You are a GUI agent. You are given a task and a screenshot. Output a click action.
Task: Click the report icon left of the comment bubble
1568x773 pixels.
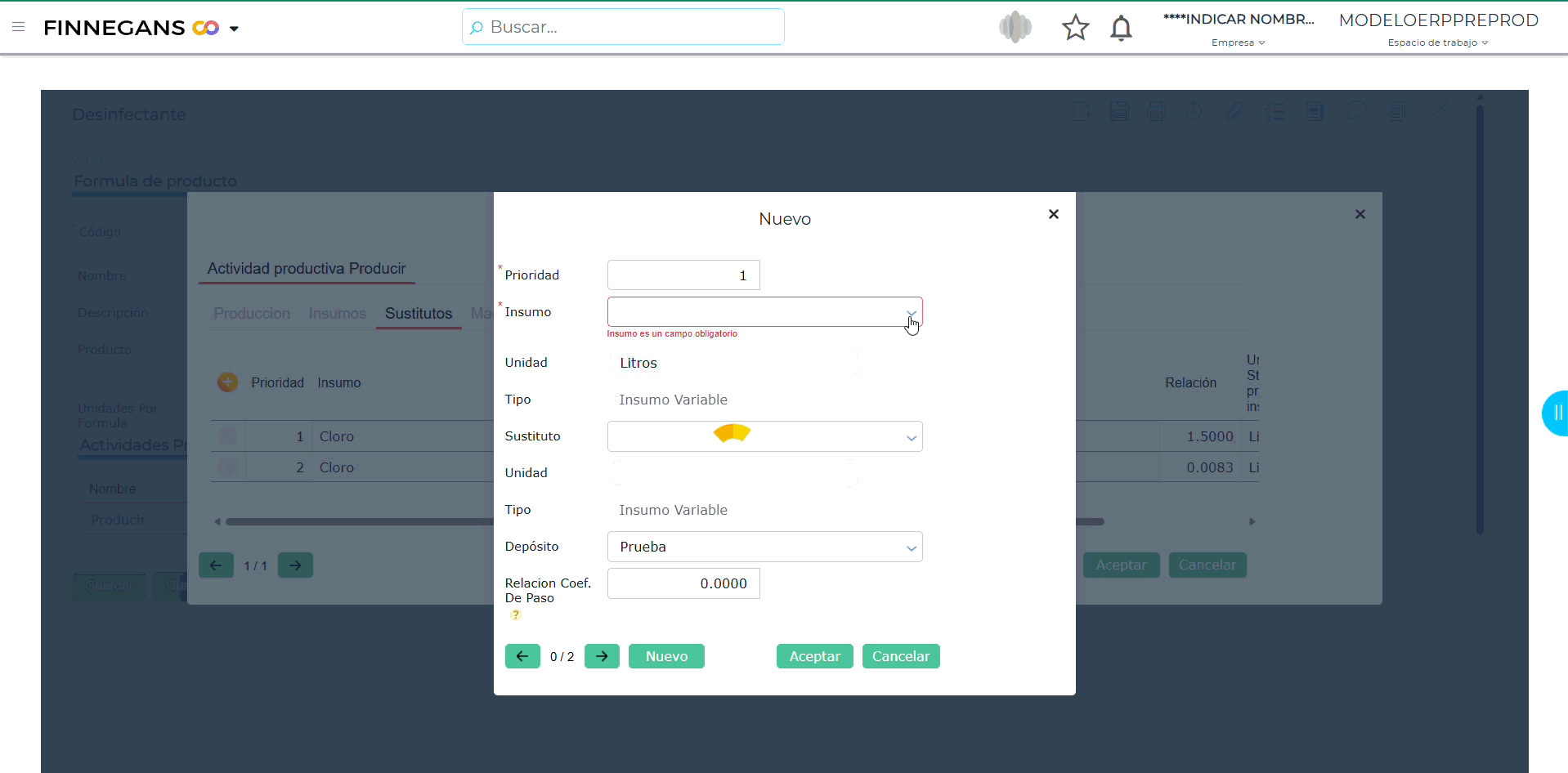(x=1315, y=110)
